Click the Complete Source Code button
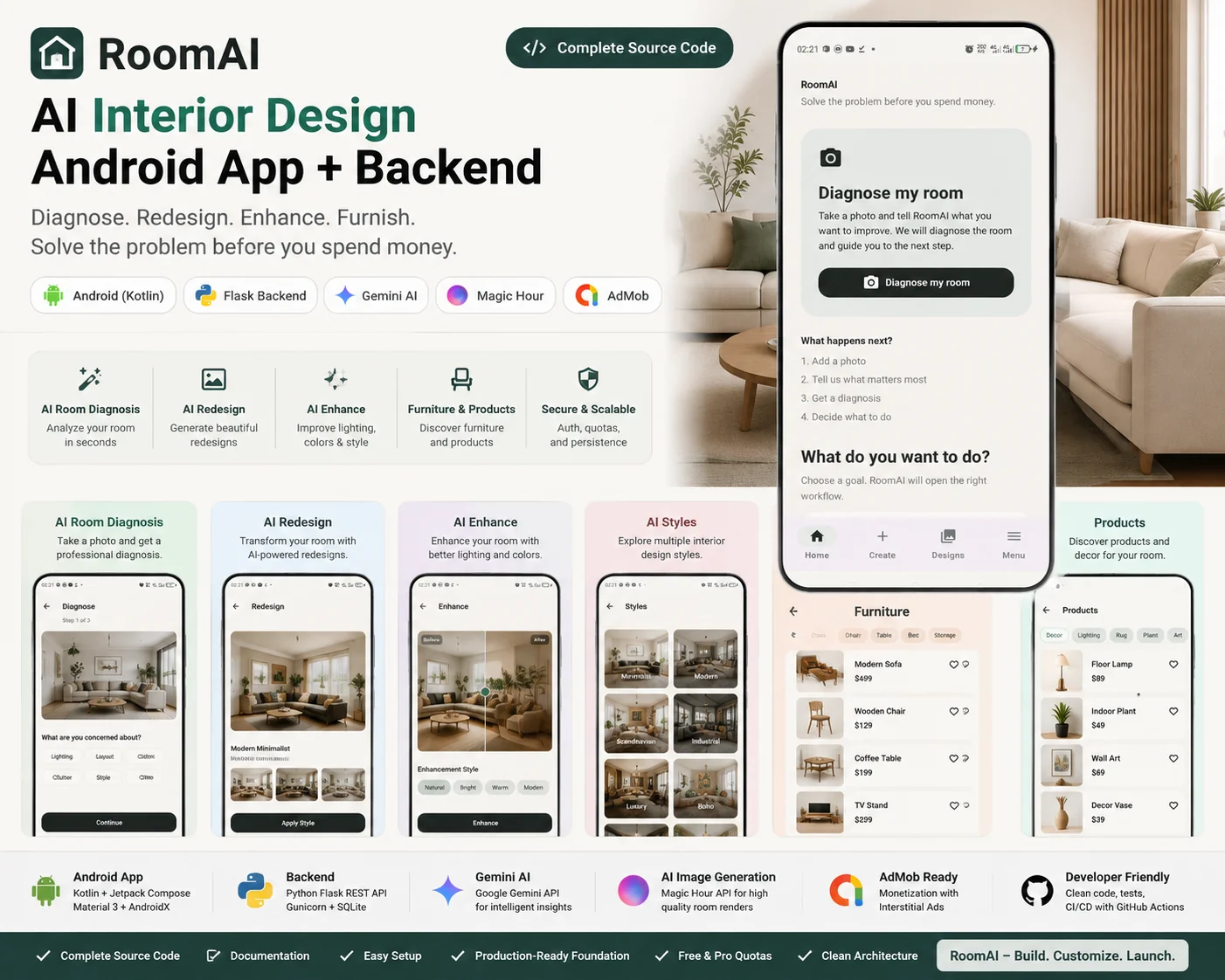 (619, 48)
